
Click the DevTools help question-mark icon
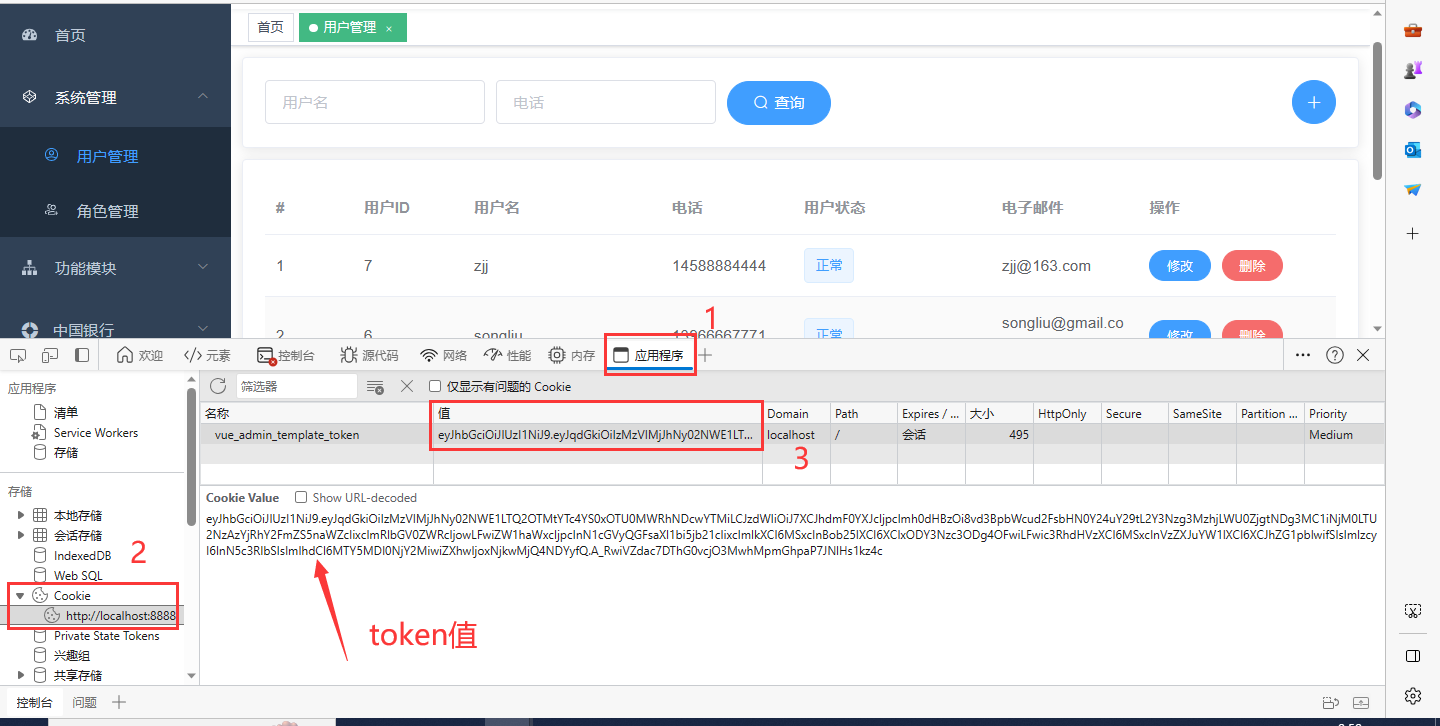[1334, 355]
